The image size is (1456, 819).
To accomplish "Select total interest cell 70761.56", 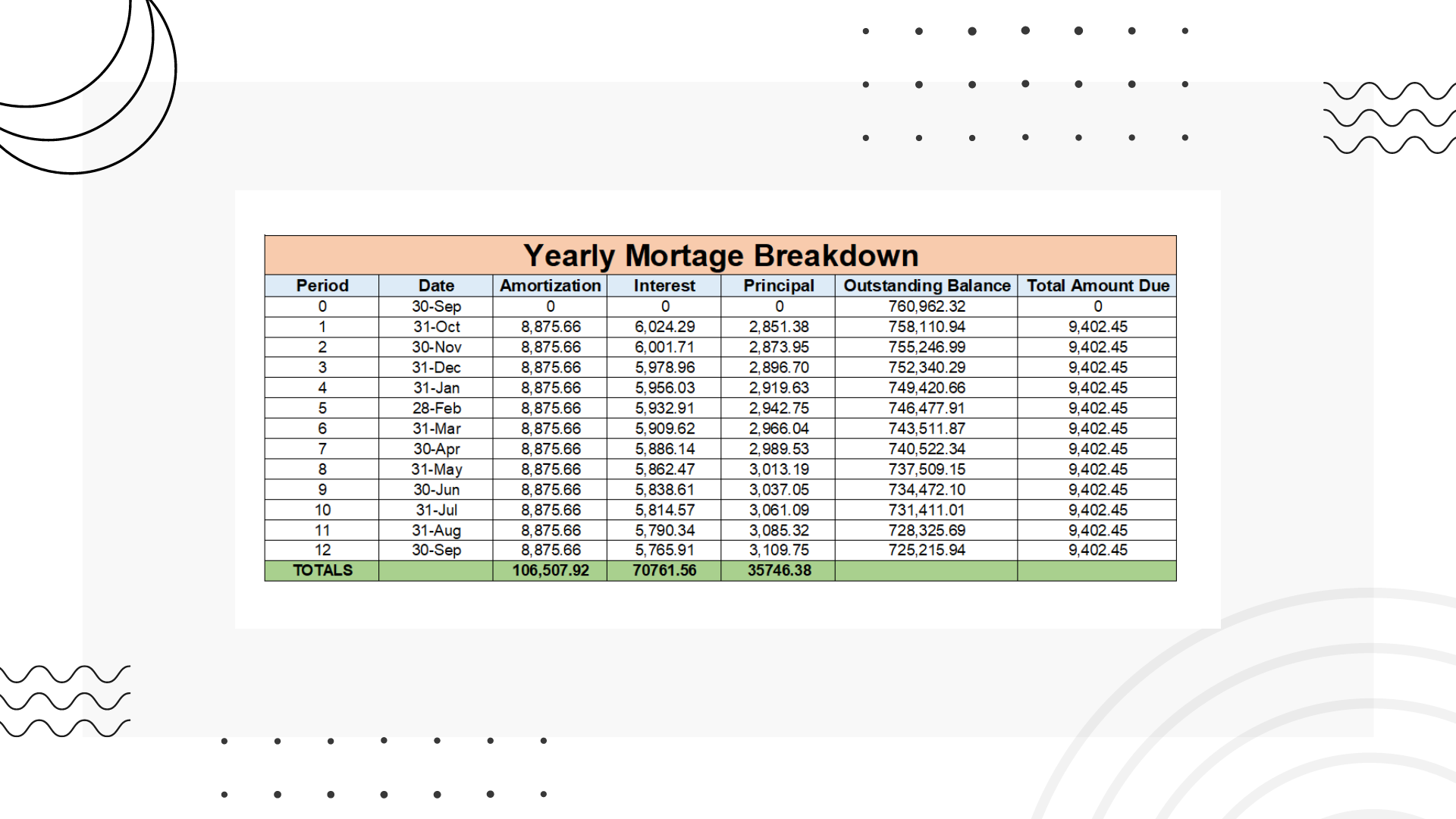I will pyautogui.click(x=664, y=570).
